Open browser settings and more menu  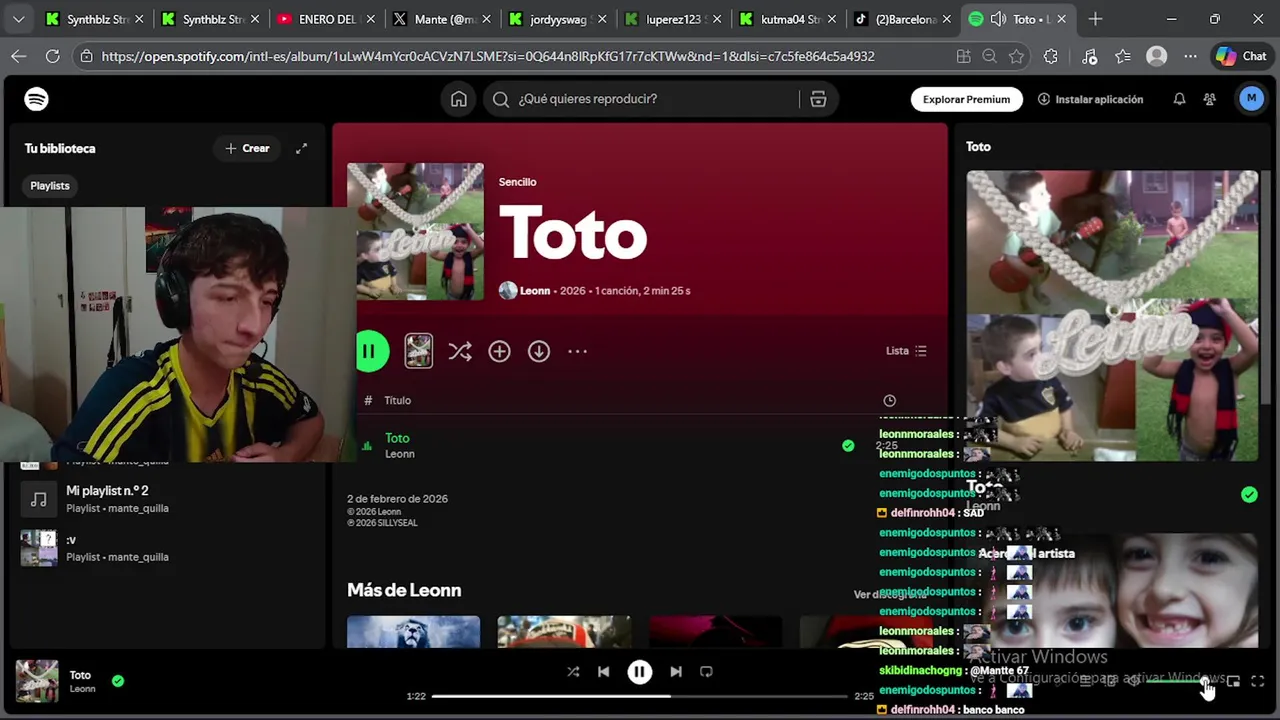pyautogui.click(x=1190, y=57)
